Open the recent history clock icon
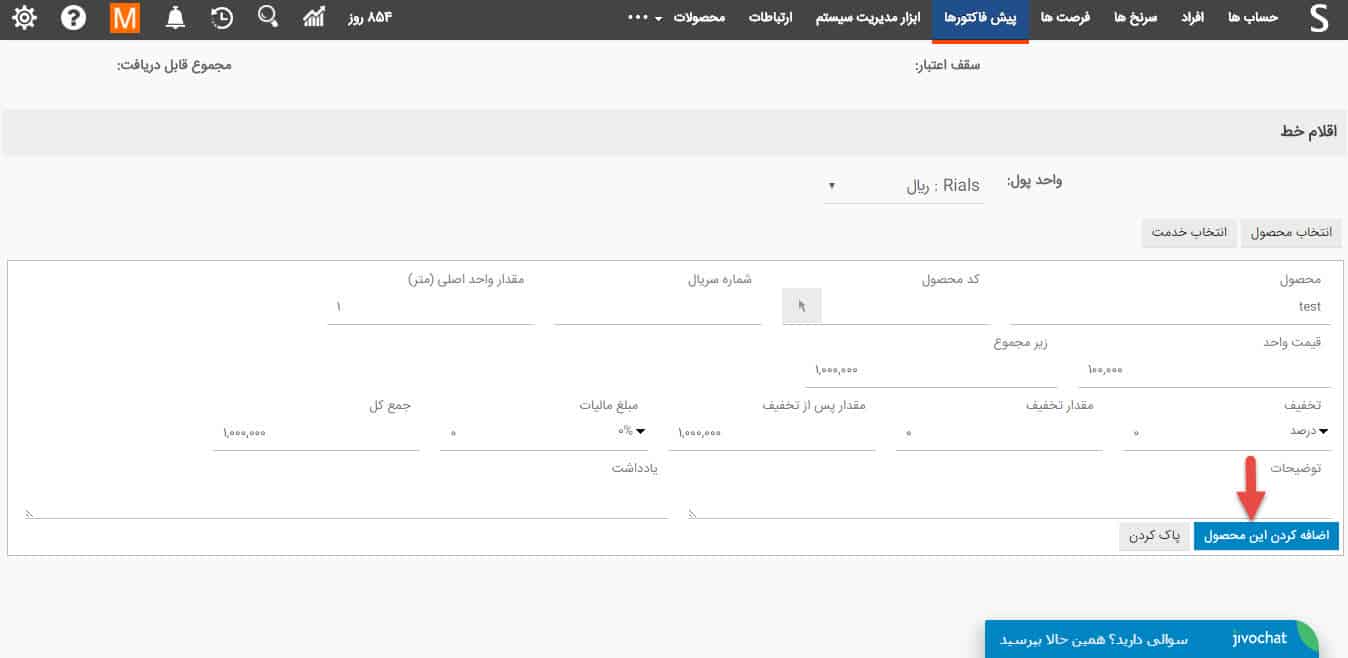This screenshot has height=658, width=1348. click(x=223, y=18)
